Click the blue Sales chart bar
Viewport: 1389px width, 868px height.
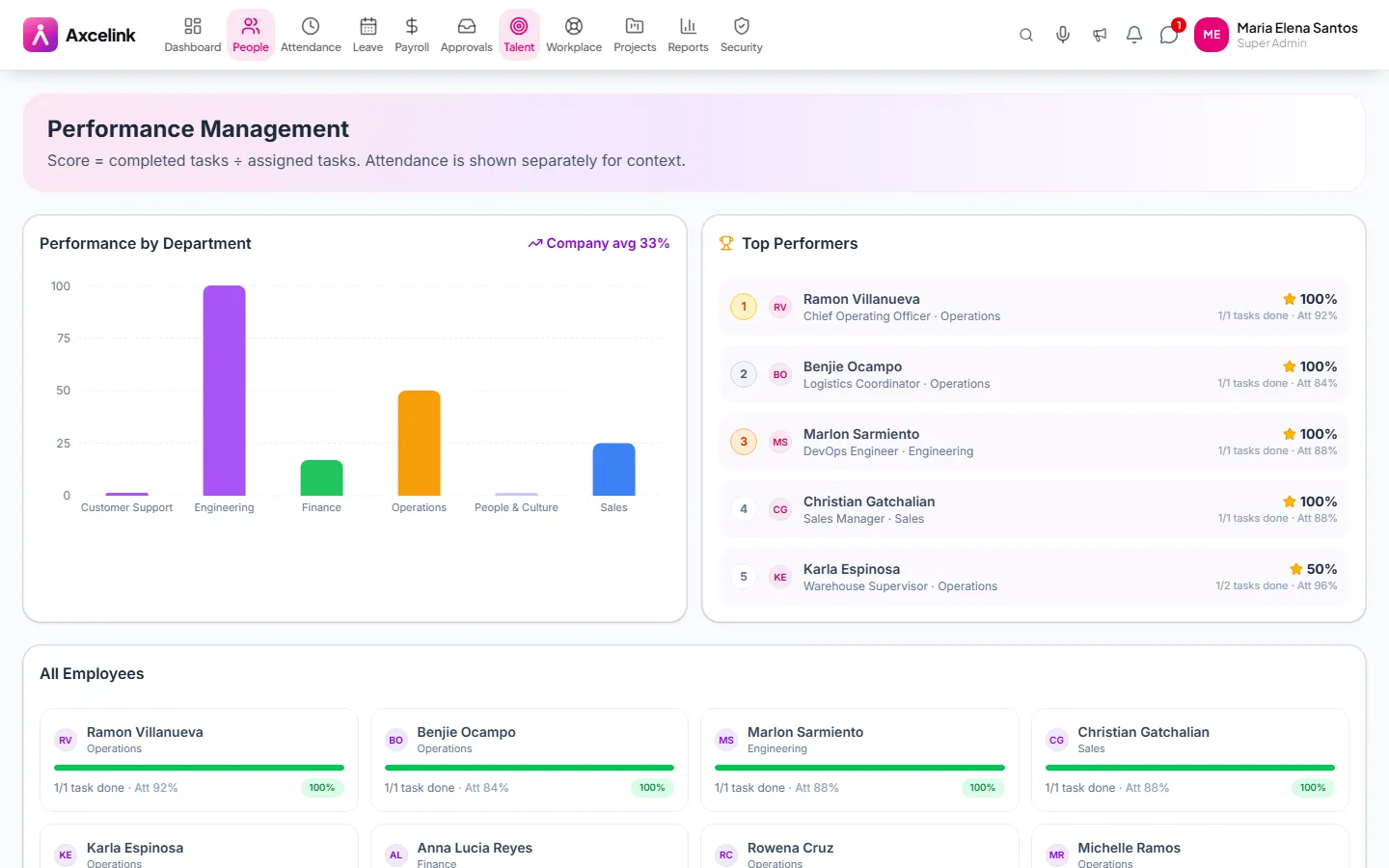tap(613, 469)
